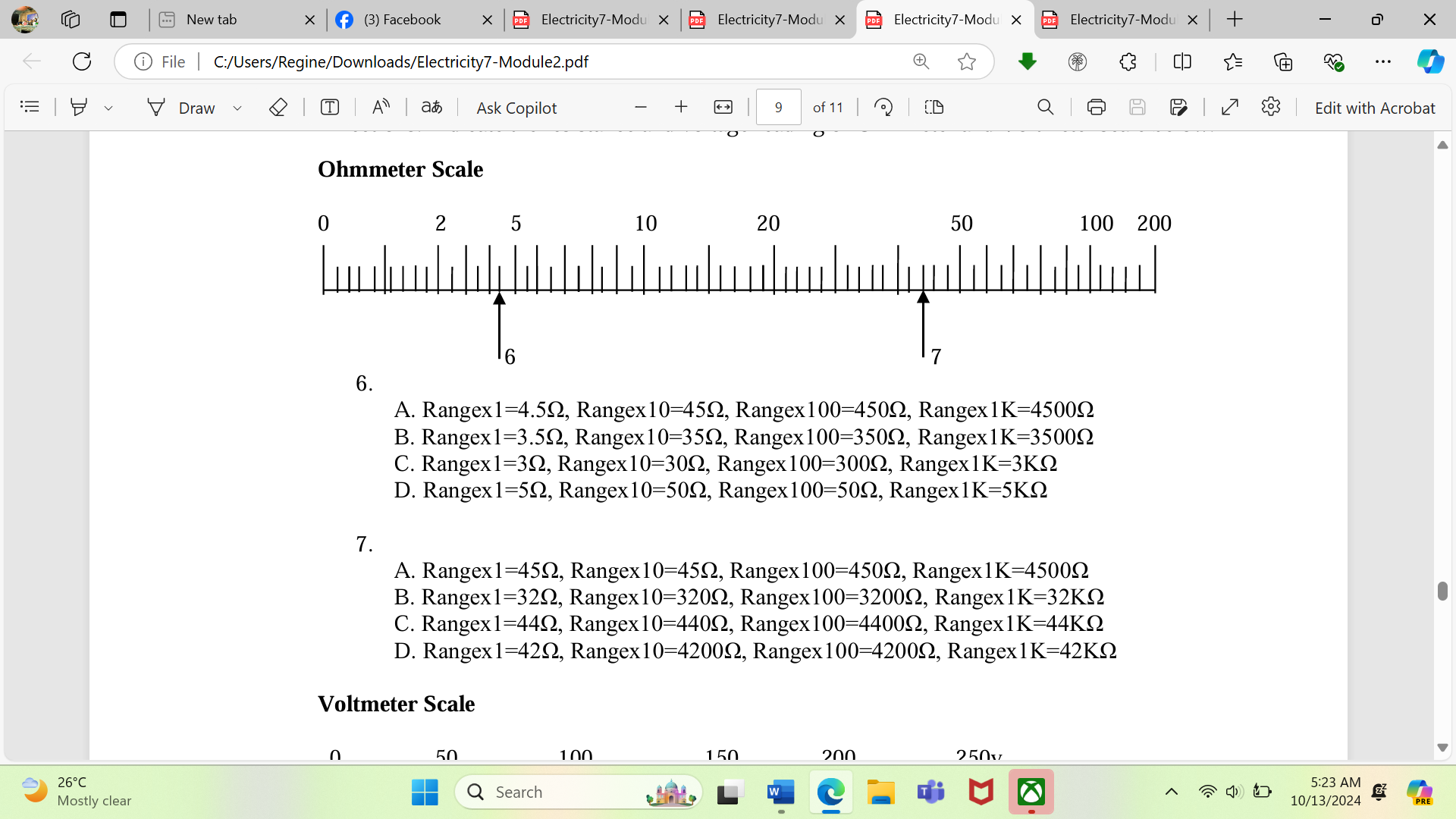
Task: Open the PDF table of contents sidebar
Action: click(x=30, y=107)
